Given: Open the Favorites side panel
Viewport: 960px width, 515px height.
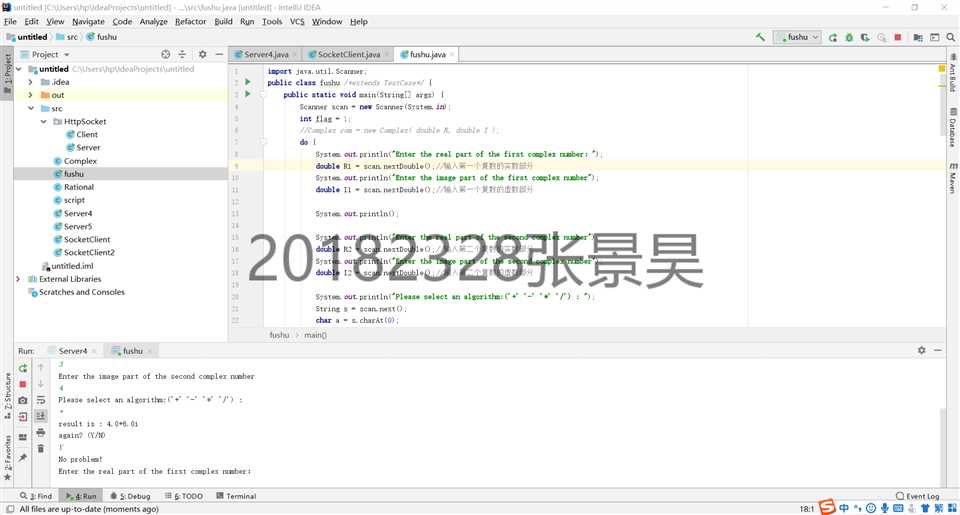Looking at the screenshot, I should pos(7,457).
